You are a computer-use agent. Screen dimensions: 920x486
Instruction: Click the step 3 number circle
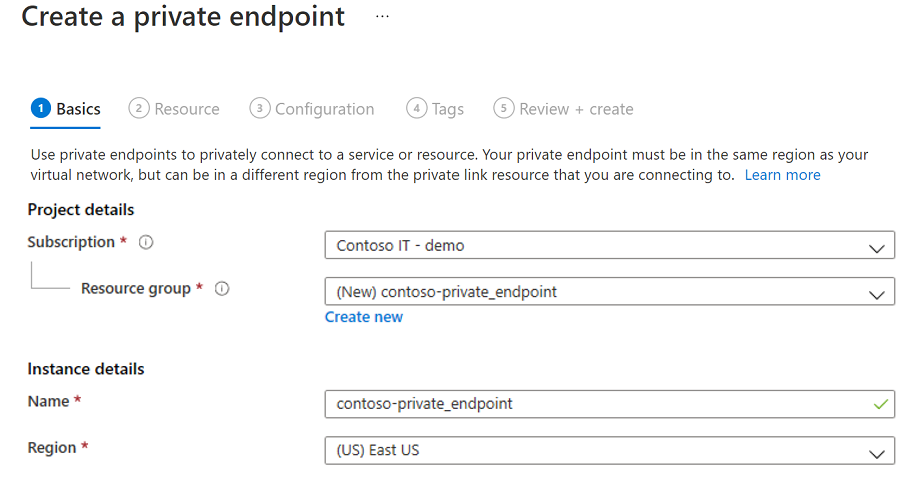[260, 109]
